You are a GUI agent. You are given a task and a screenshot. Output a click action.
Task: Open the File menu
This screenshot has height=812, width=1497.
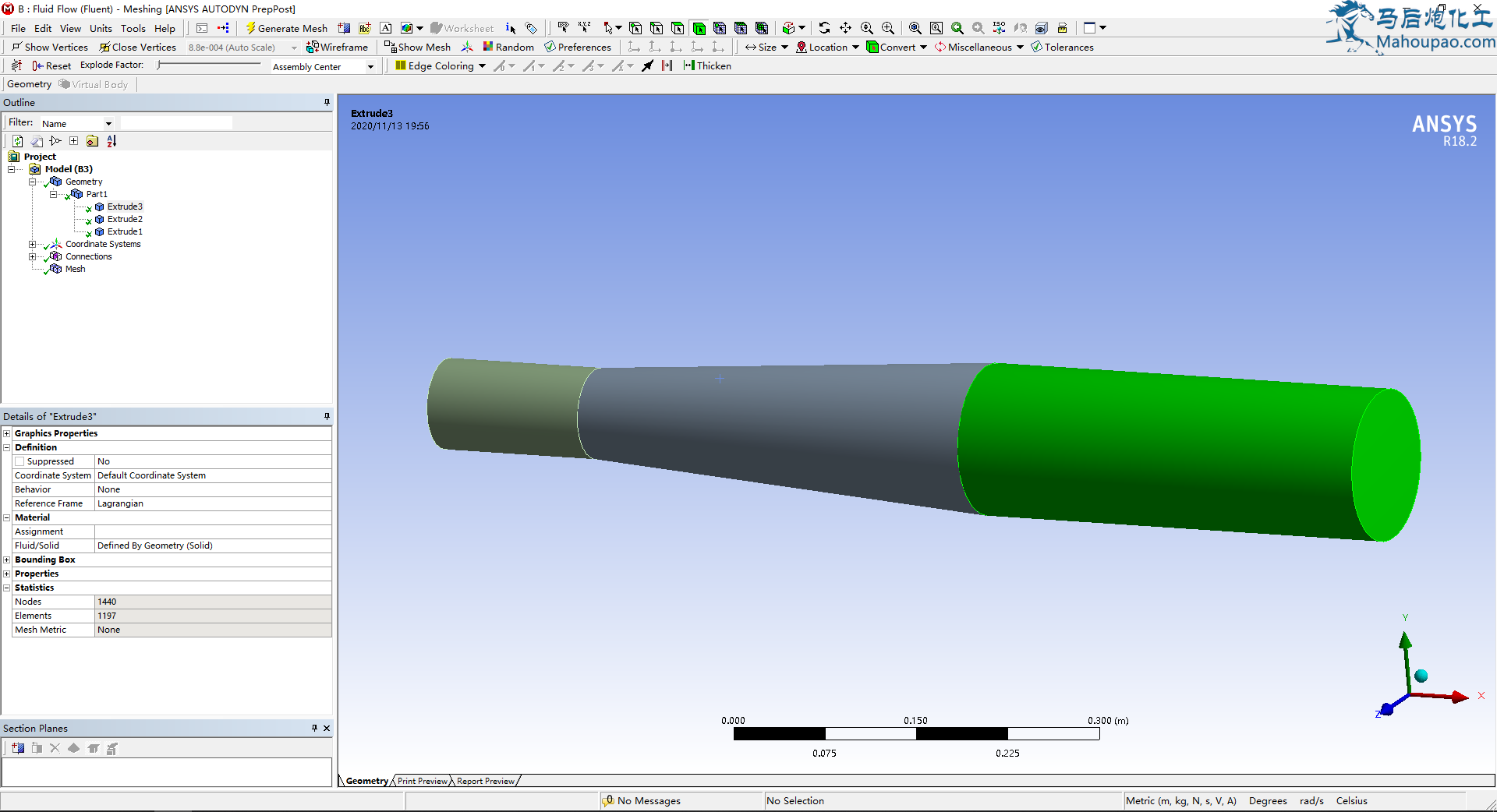(x=18, y=28)
